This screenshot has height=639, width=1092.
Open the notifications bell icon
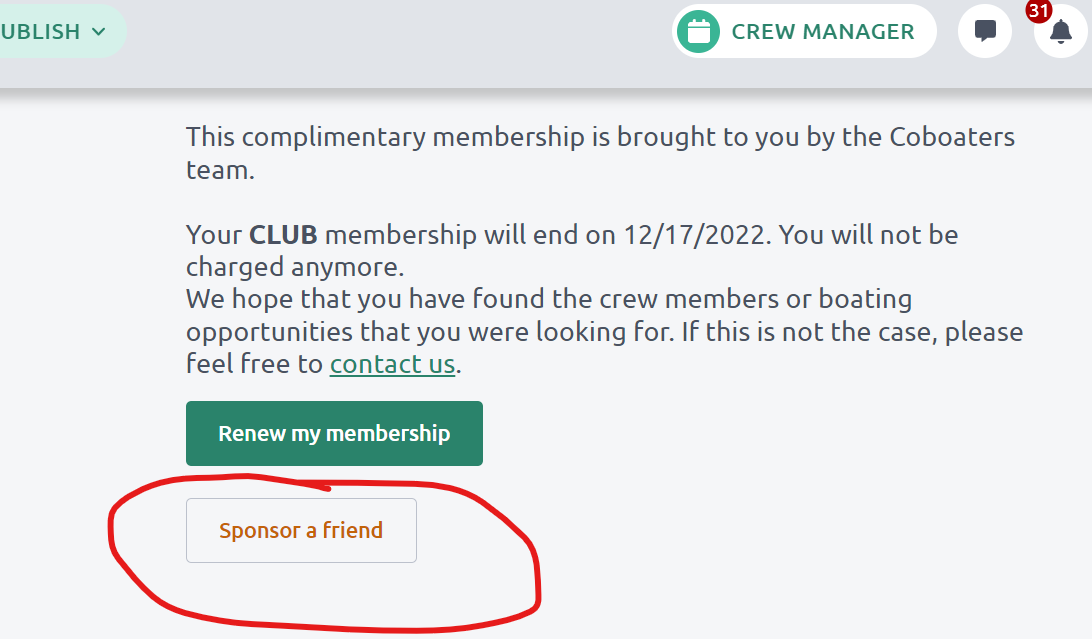tap(1060, 32)
